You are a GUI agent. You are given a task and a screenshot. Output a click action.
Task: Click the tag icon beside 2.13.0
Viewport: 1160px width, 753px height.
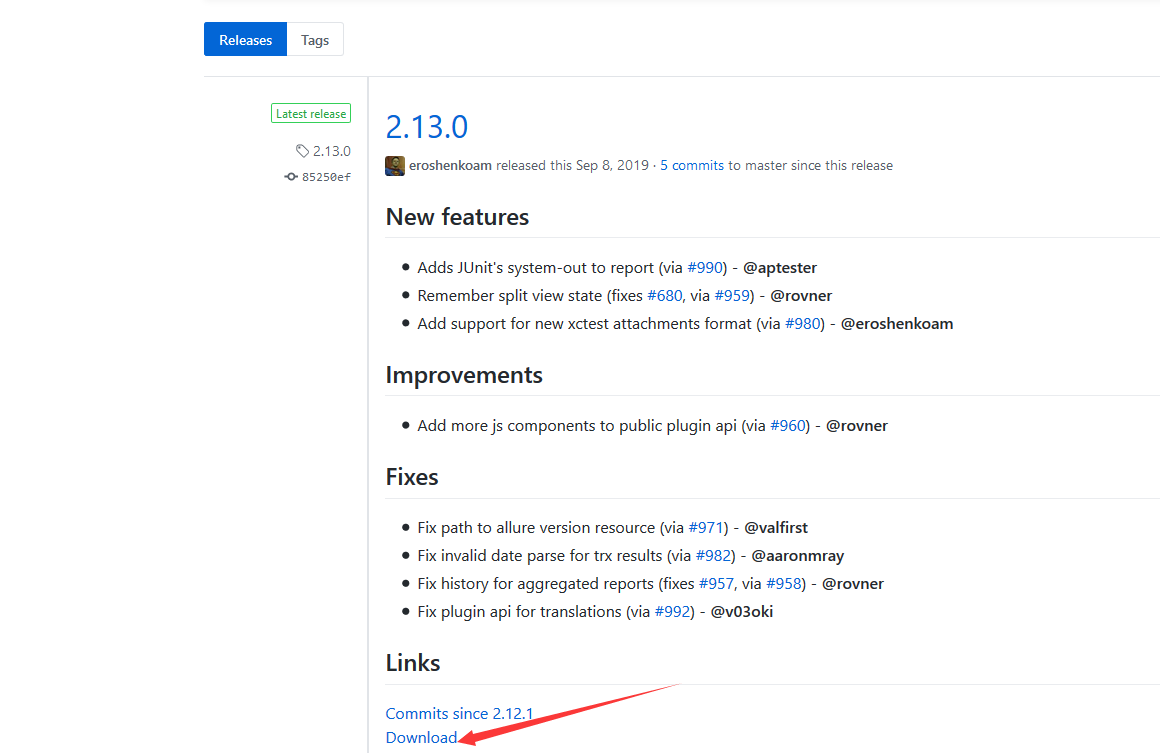click(302, 151)
